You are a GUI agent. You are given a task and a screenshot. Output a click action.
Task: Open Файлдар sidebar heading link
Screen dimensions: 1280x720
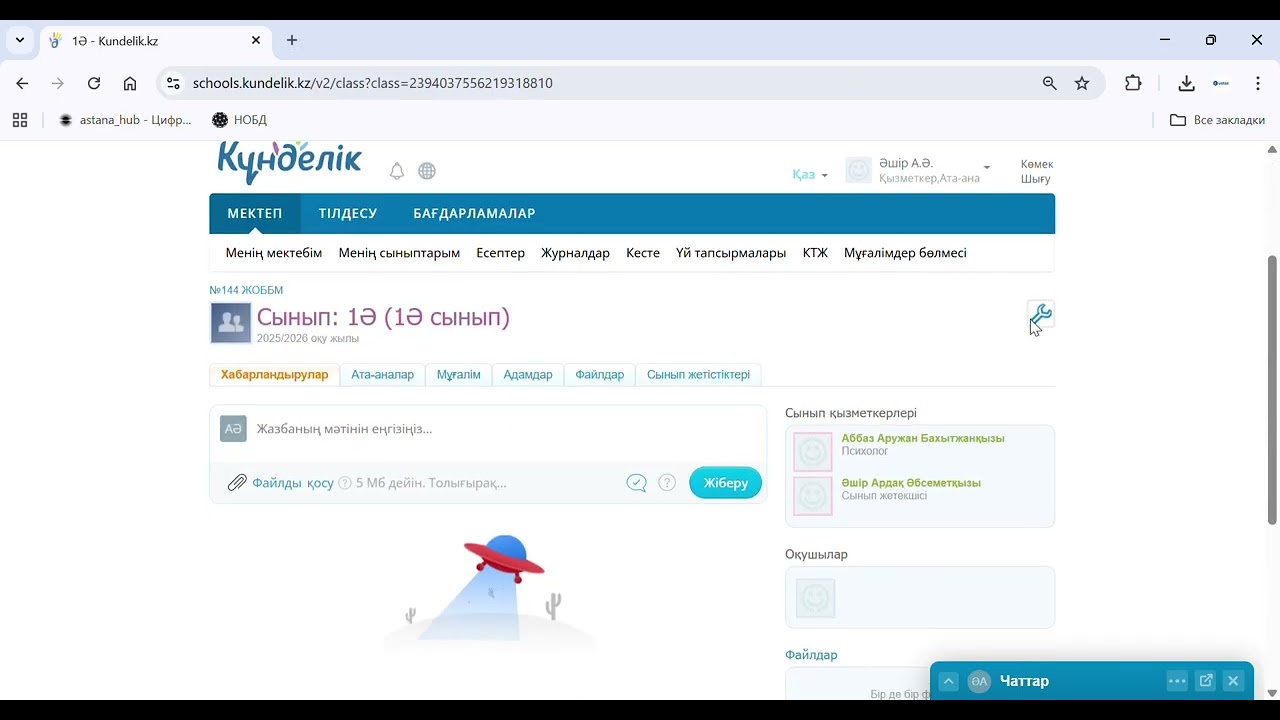point(811,655)
